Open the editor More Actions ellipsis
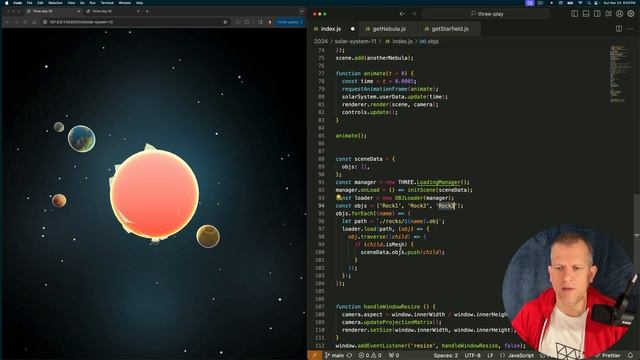 point(631,29)
